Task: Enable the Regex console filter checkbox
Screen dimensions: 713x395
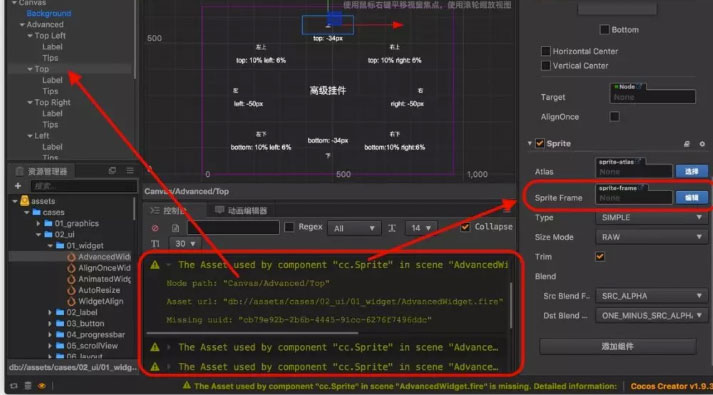Action: 289,226
